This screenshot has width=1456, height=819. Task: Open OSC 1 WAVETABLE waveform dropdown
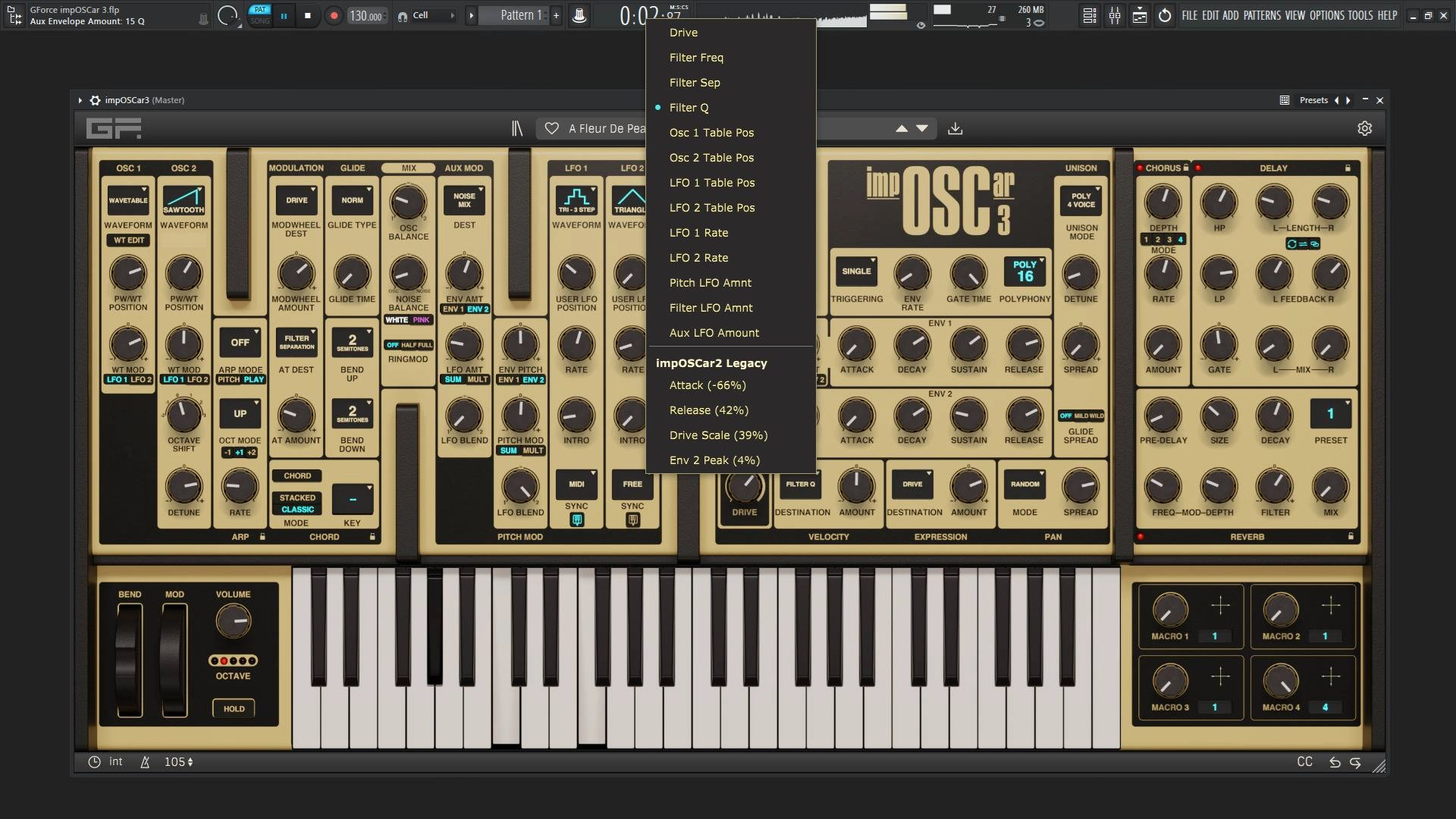[x=128, y=201]
